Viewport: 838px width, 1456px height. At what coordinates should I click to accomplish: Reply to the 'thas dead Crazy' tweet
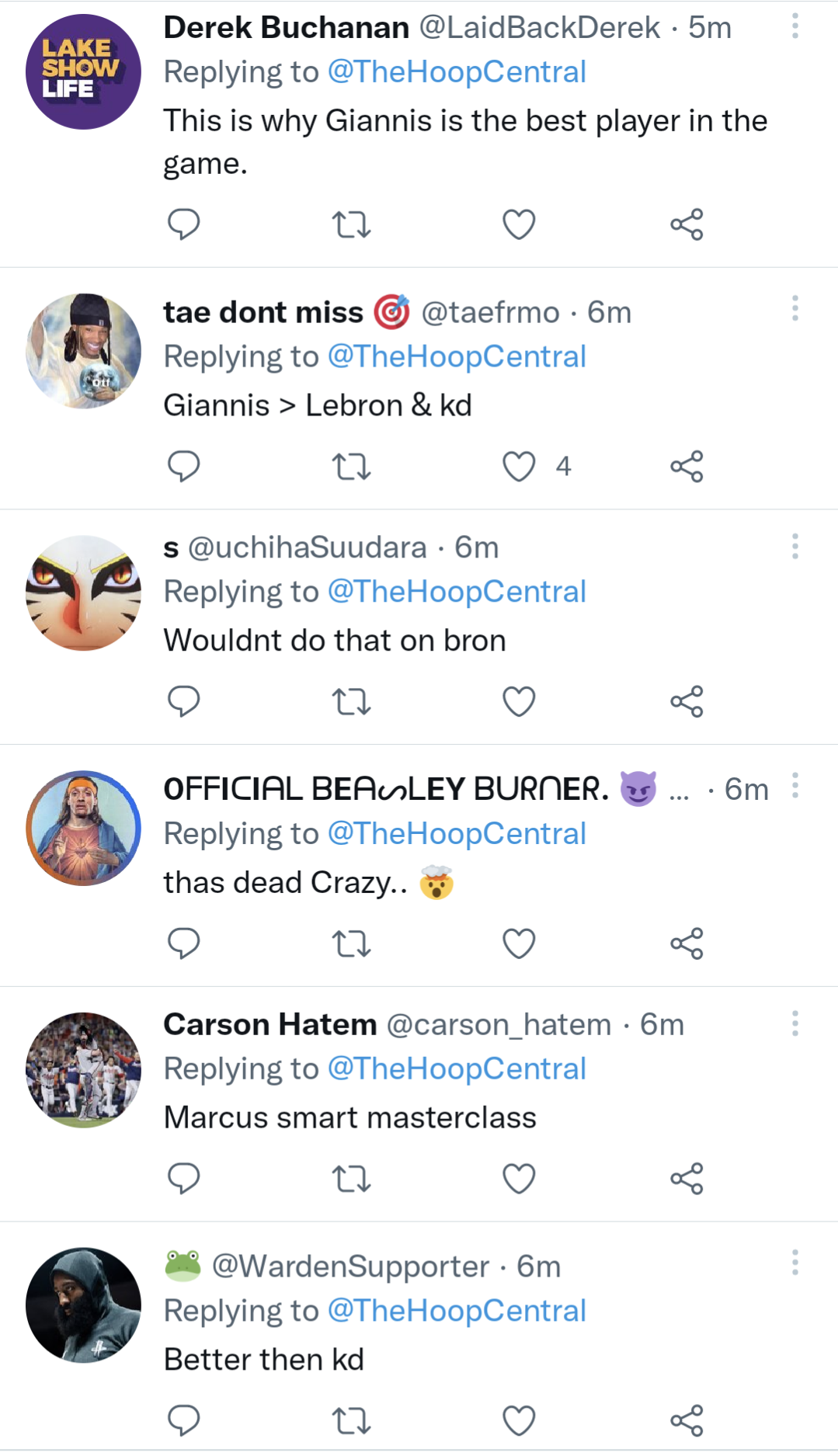click(x=184, y=943)
